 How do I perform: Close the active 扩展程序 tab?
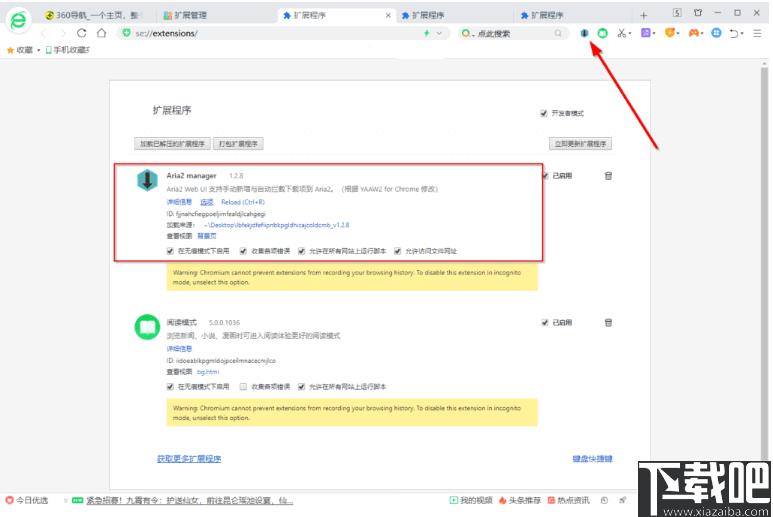[388, 15]
